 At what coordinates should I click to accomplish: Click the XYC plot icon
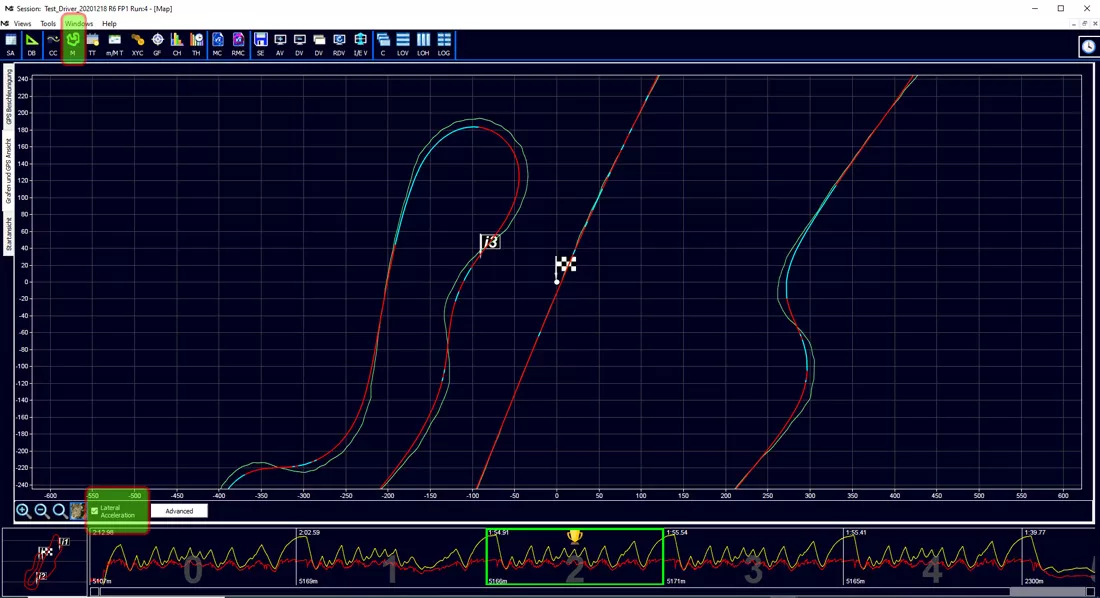pos(138,44)
